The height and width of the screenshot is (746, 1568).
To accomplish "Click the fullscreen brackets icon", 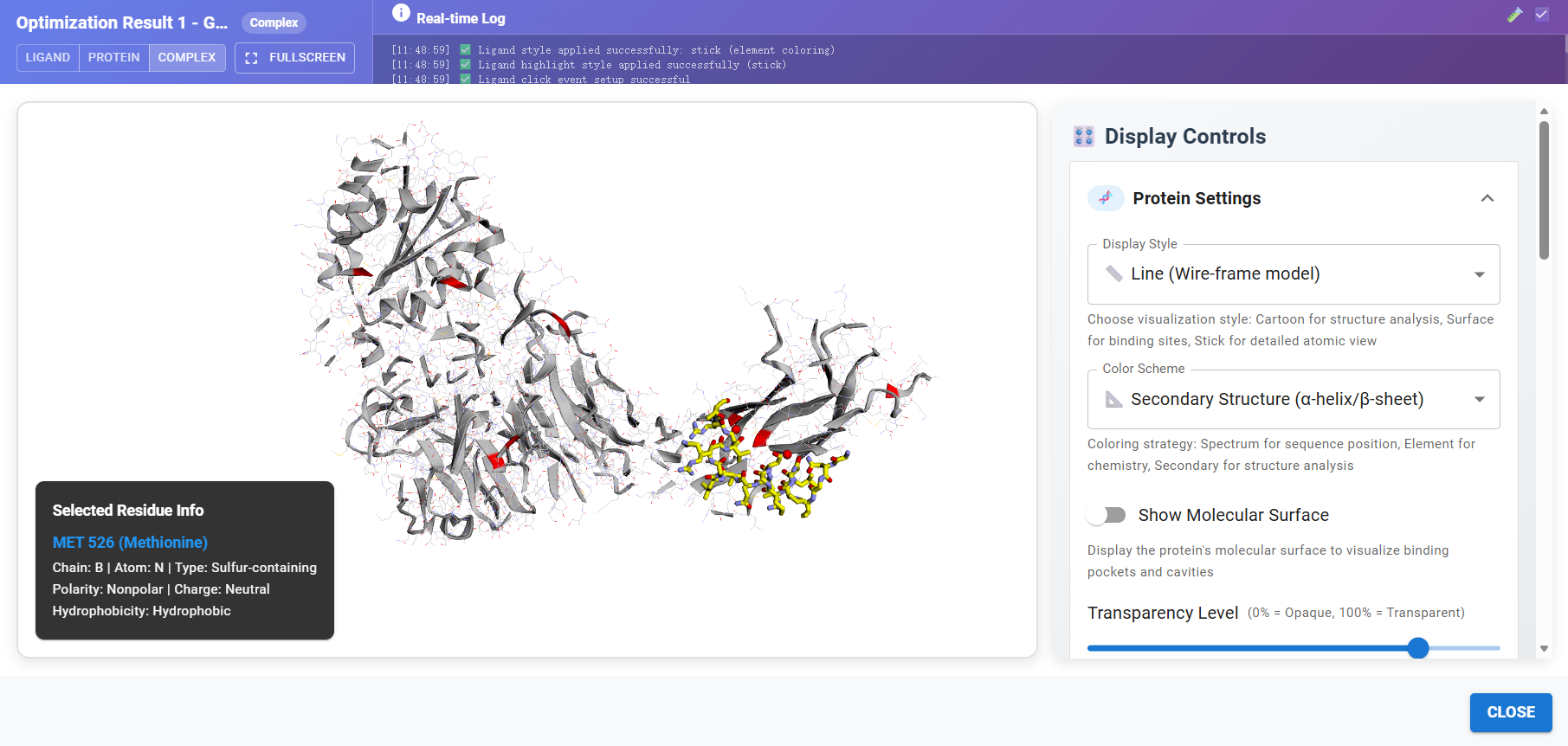I will (x=252, y=58).
